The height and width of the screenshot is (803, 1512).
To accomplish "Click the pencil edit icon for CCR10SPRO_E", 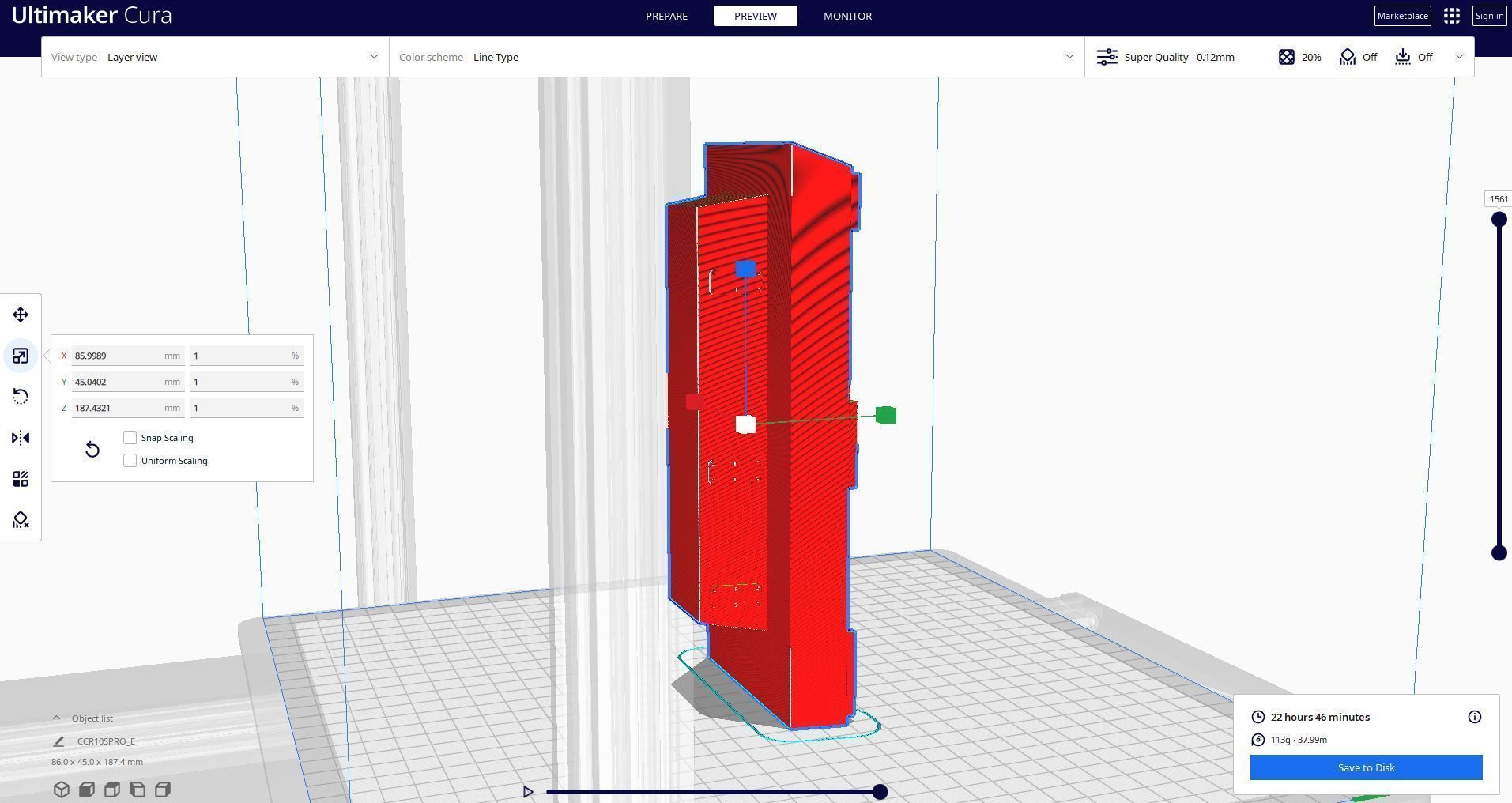I will (x=58, y=741).
